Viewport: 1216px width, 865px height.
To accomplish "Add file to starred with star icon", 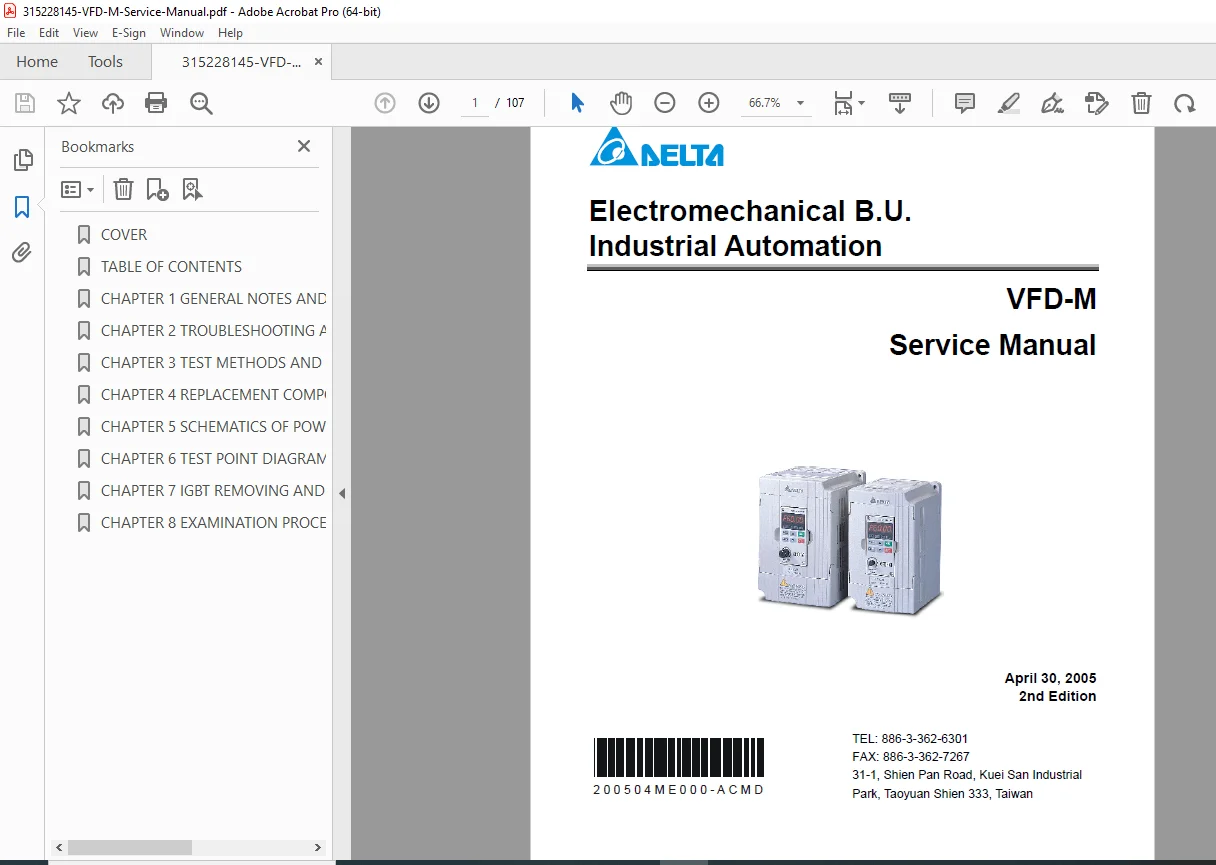I will [x=69, y=103].
